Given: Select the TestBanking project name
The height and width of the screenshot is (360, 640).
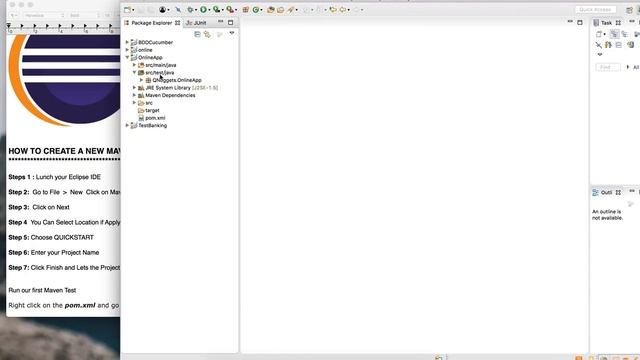Looking at the screenshot, I should 152,126.
